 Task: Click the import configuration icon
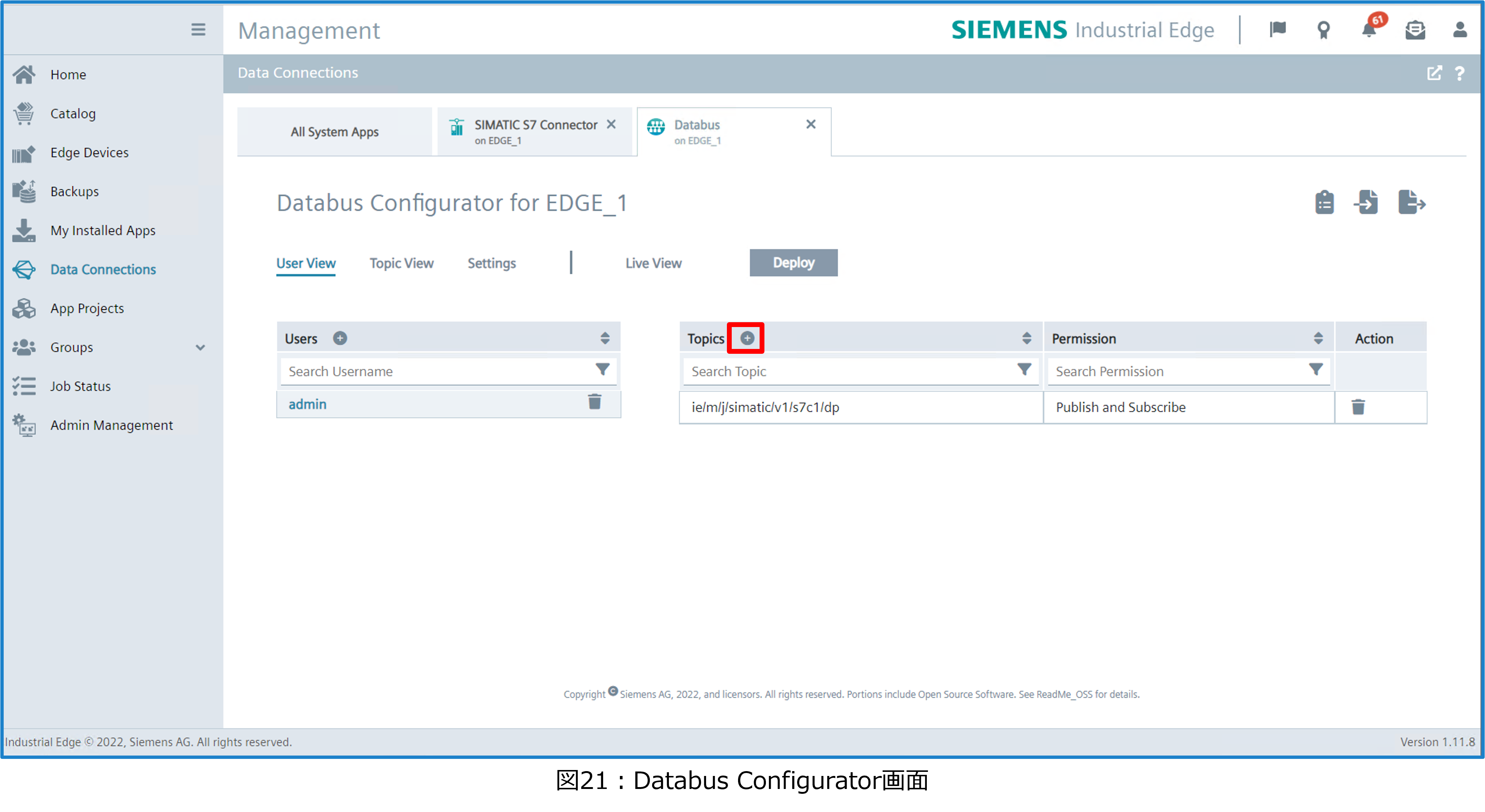tap(1366, 202)
